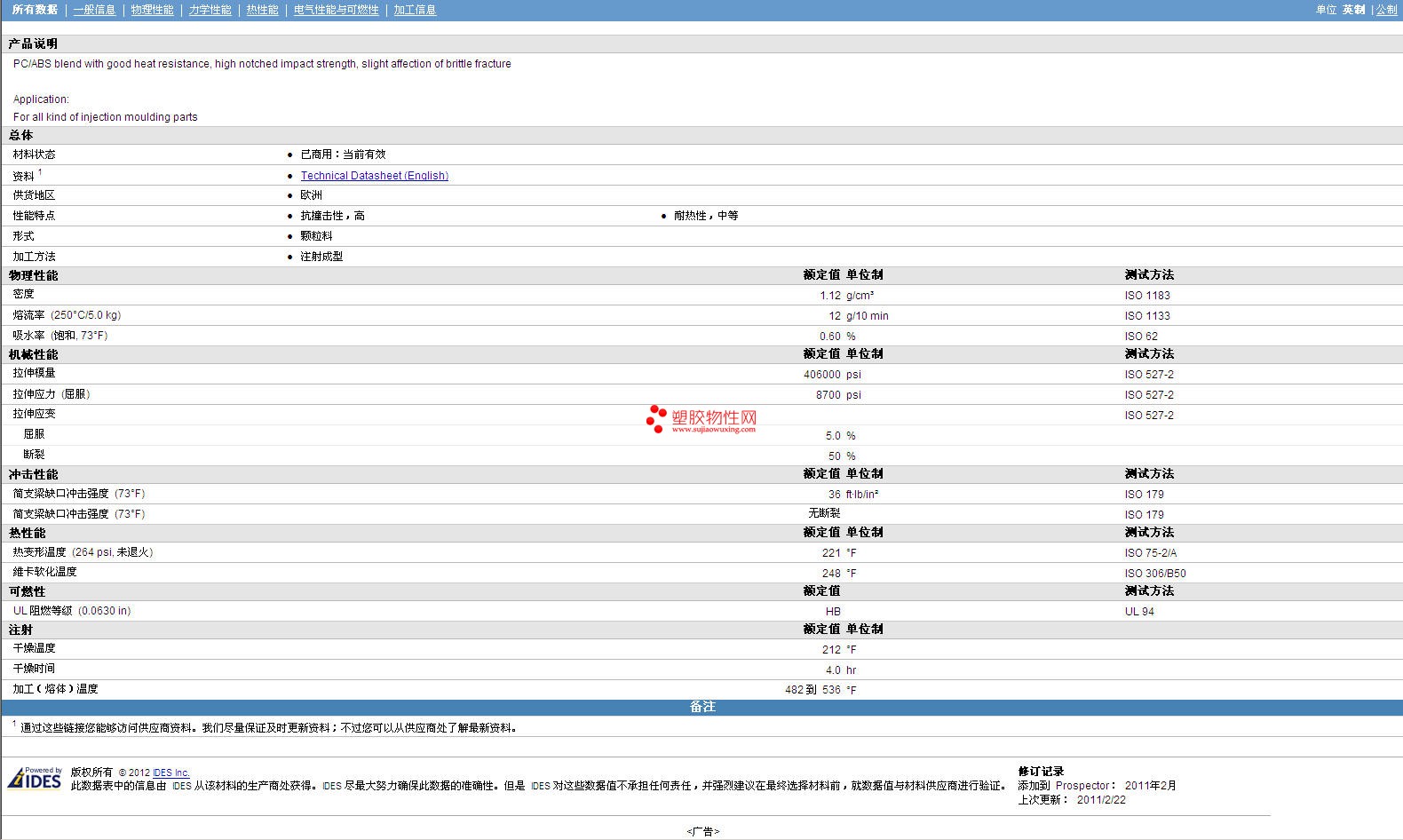This screenshot has width=1403, height=840.
Task: Select heat deflection temperature value 221
Action: [x=831, y=553]
